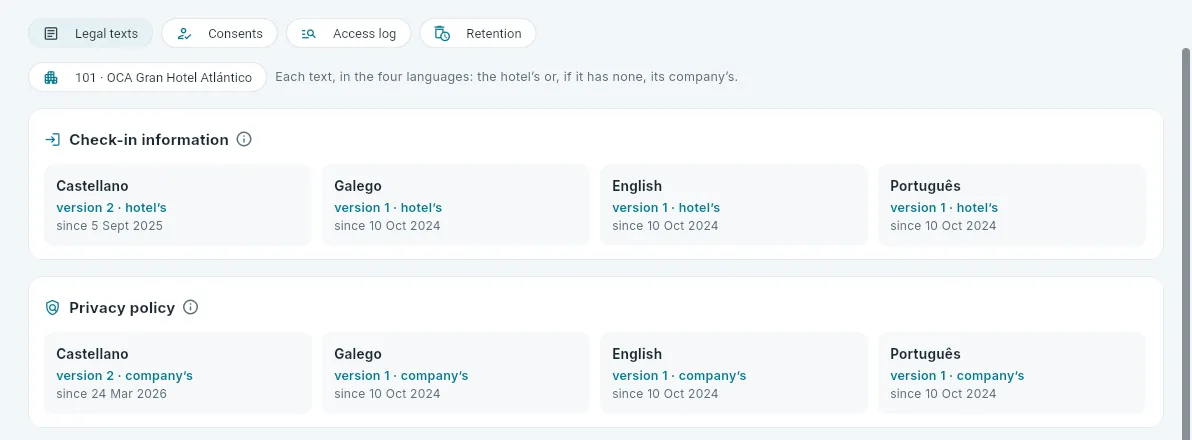Open the Legal texts tab
The width and height of the screenshot is (1192, 440).
[x=90, y=33]
